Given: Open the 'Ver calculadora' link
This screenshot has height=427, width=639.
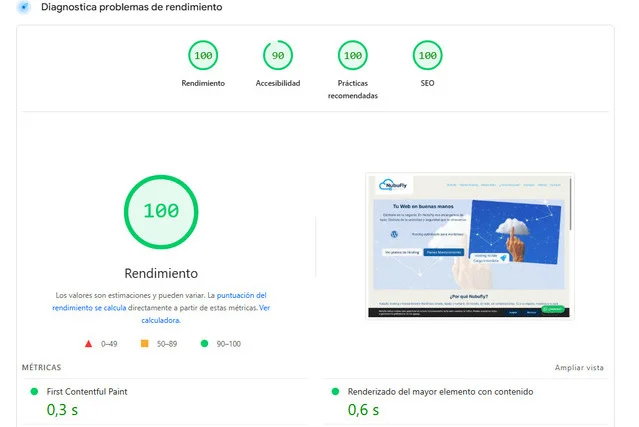Looking at the screenshot, I should pyautogui.click(x=205, y=314).
